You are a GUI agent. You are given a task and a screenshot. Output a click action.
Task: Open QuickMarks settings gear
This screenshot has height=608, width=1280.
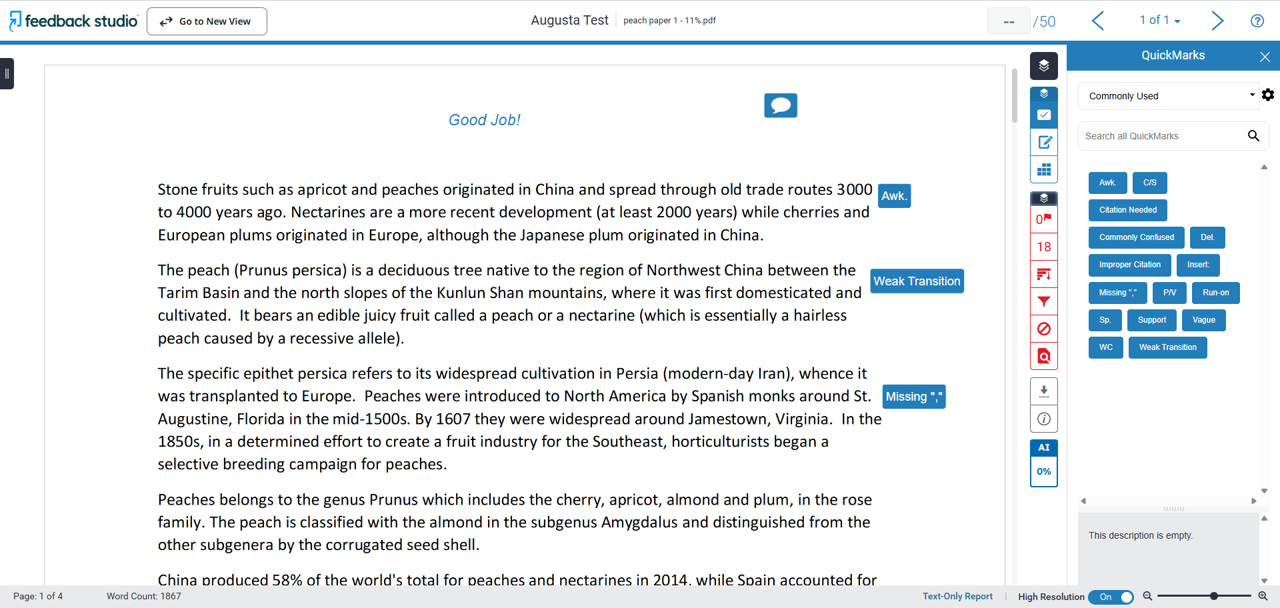point(1268,95)
